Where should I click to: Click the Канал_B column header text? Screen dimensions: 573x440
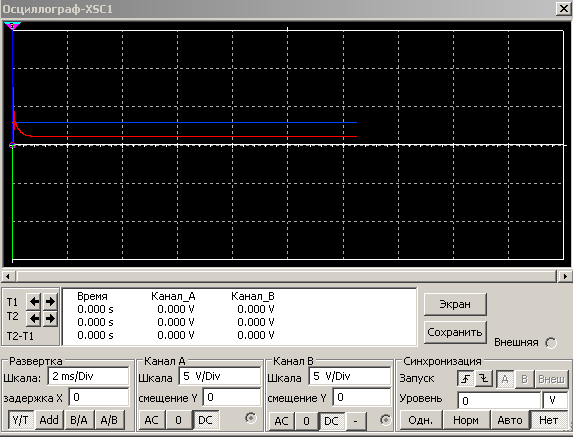(253, 296)
